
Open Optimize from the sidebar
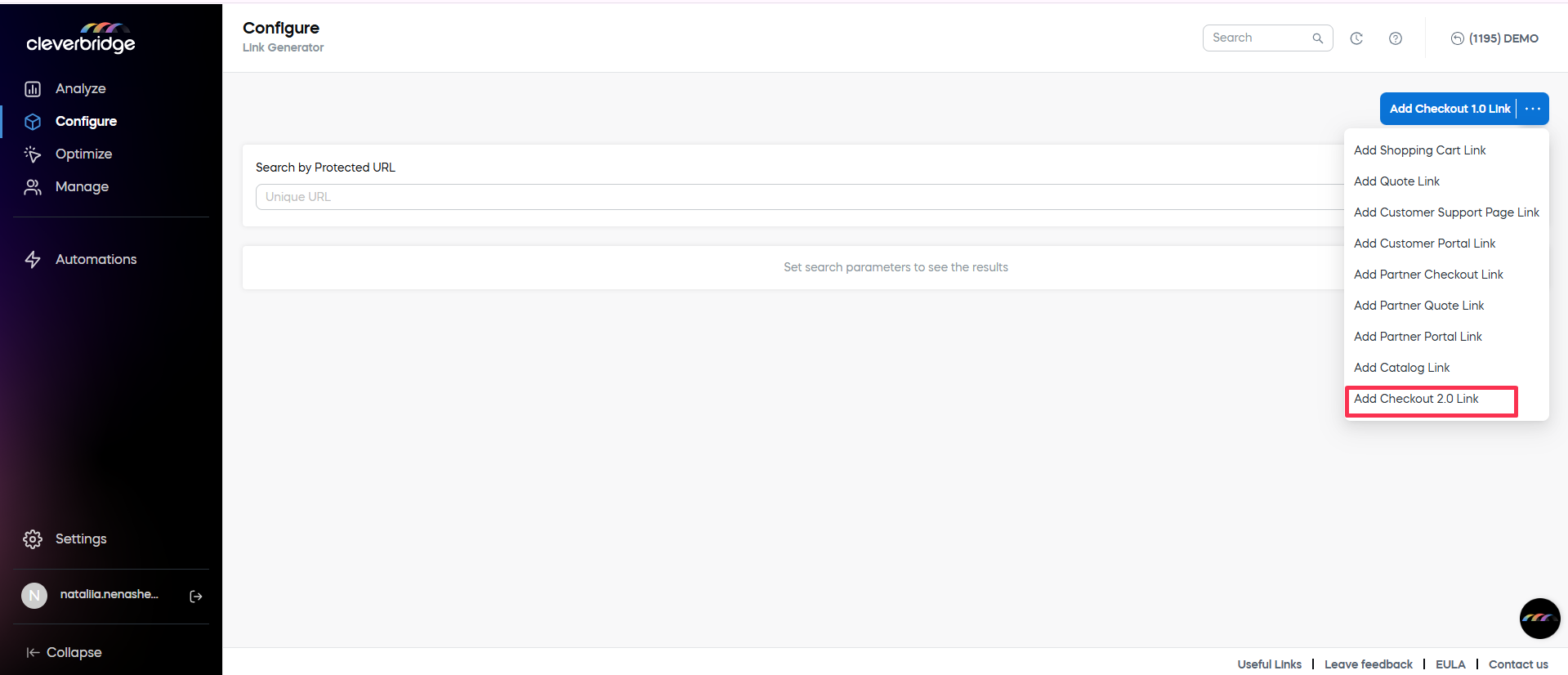point(83,154)
